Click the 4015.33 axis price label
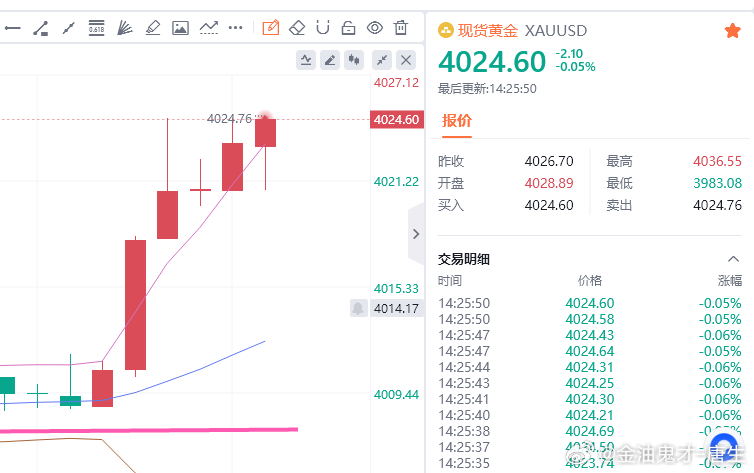 tap(396, 288)
